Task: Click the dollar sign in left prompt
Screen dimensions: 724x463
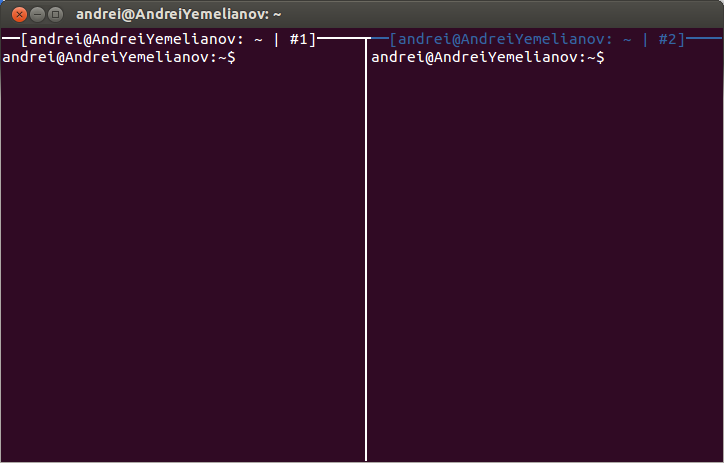Action: pyautogui.click(x=232, y=58)
